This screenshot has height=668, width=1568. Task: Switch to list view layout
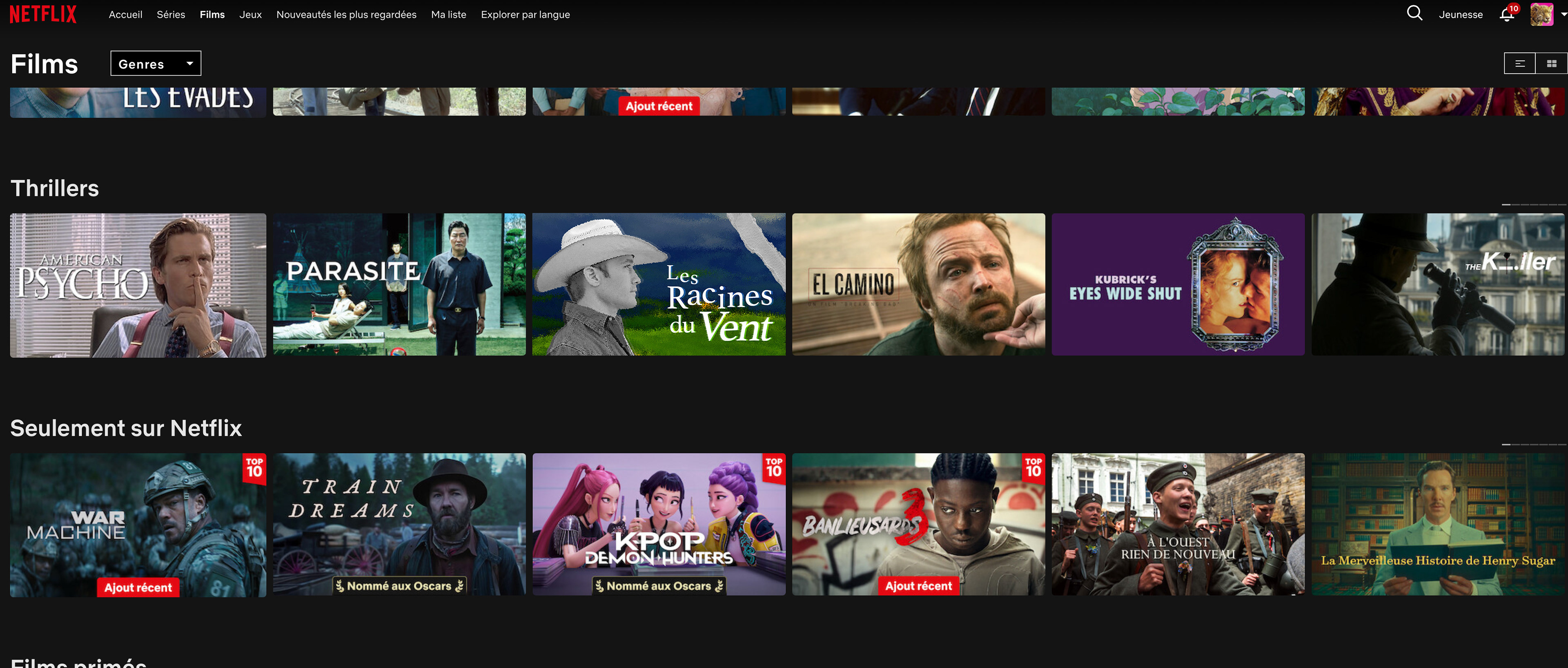[1519, 63]
